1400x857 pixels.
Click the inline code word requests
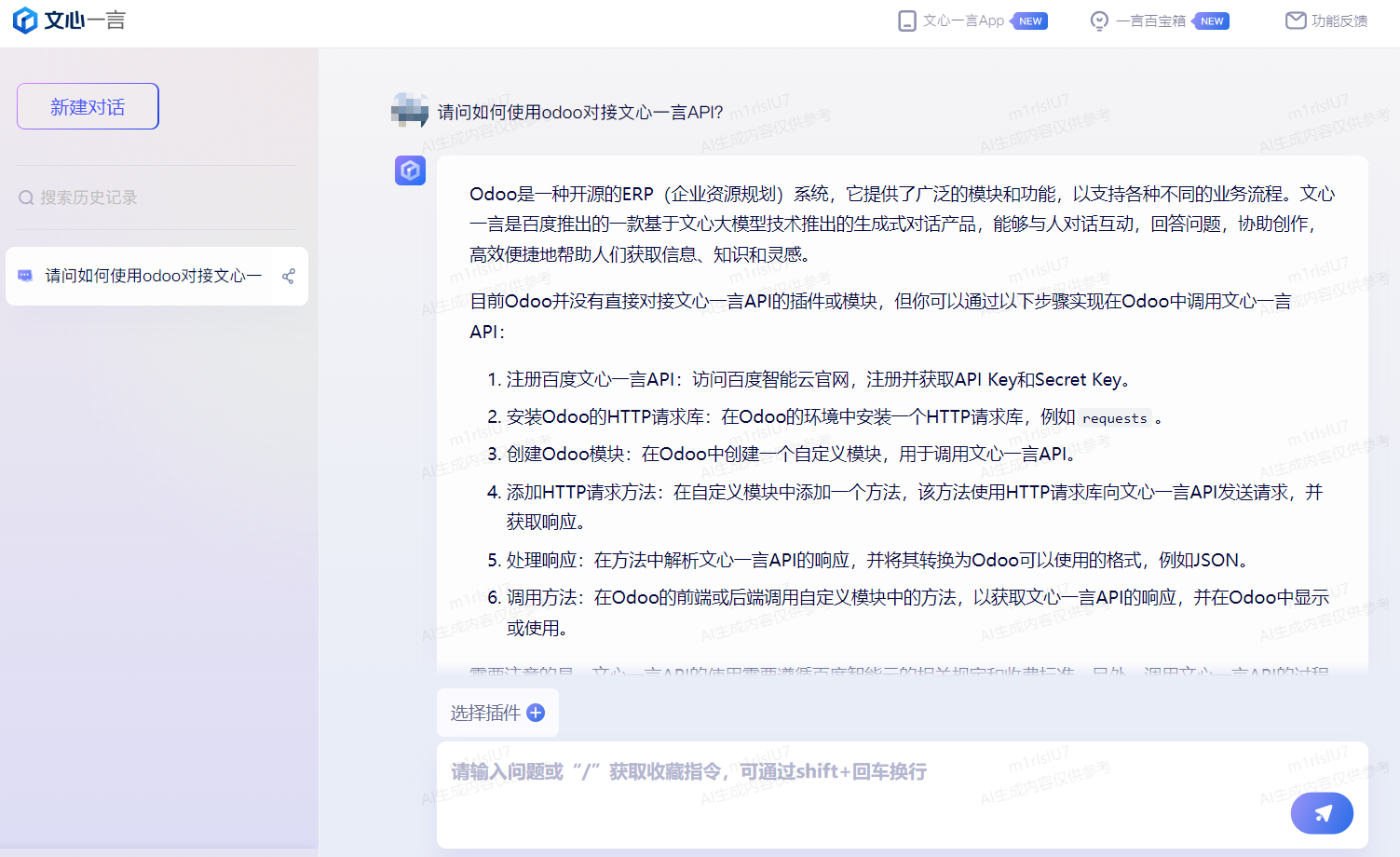coord(1115,418)
